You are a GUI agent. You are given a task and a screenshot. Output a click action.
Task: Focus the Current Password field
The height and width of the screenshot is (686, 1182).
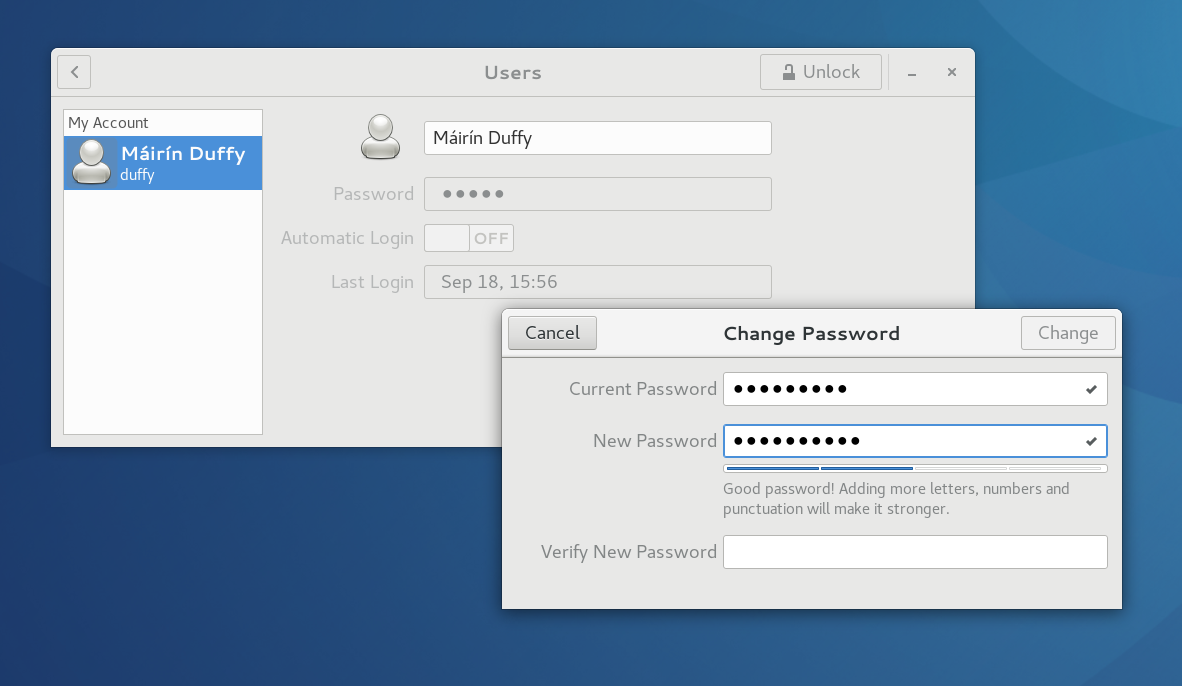pos(900,389)
